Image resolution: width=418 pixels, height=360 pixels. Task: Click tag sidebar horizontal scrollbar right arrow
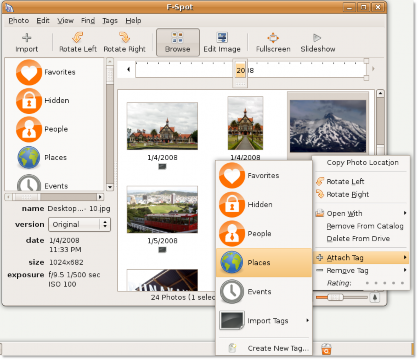point(100,197)
